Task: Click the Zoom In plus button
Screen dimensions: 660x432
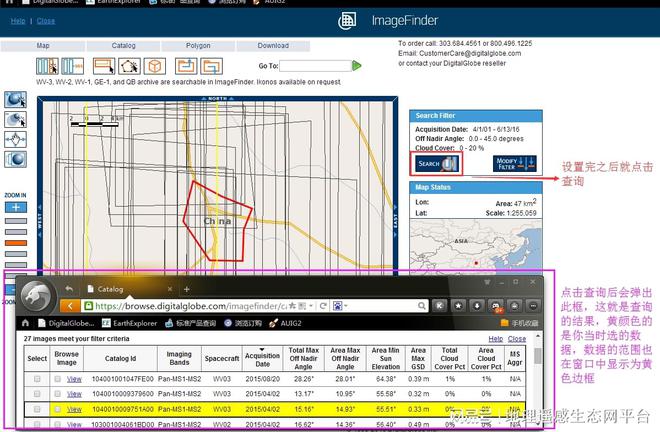Action: (16, 207)
